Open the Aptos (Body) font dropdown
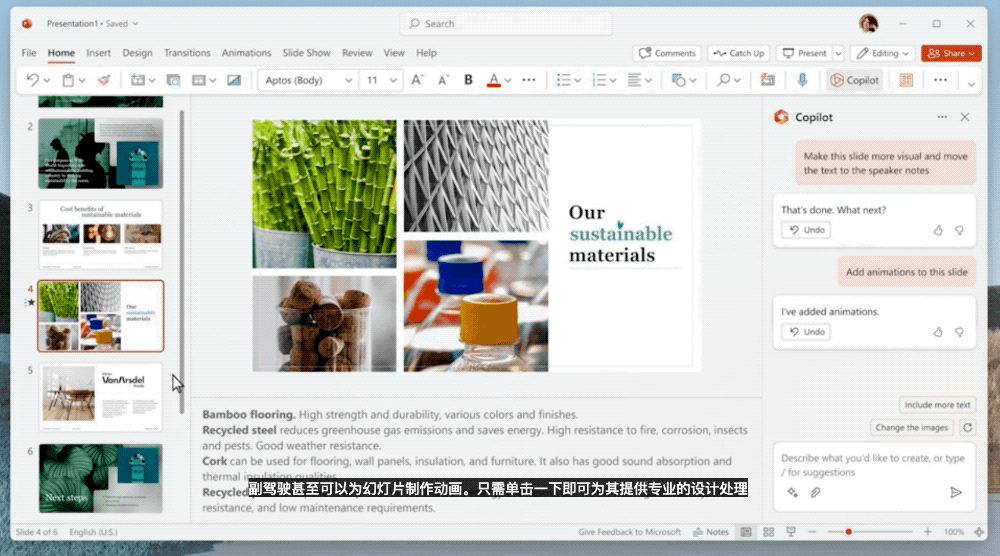The width and height of the screenshot is (1000, 556). [x=307, y=80]
